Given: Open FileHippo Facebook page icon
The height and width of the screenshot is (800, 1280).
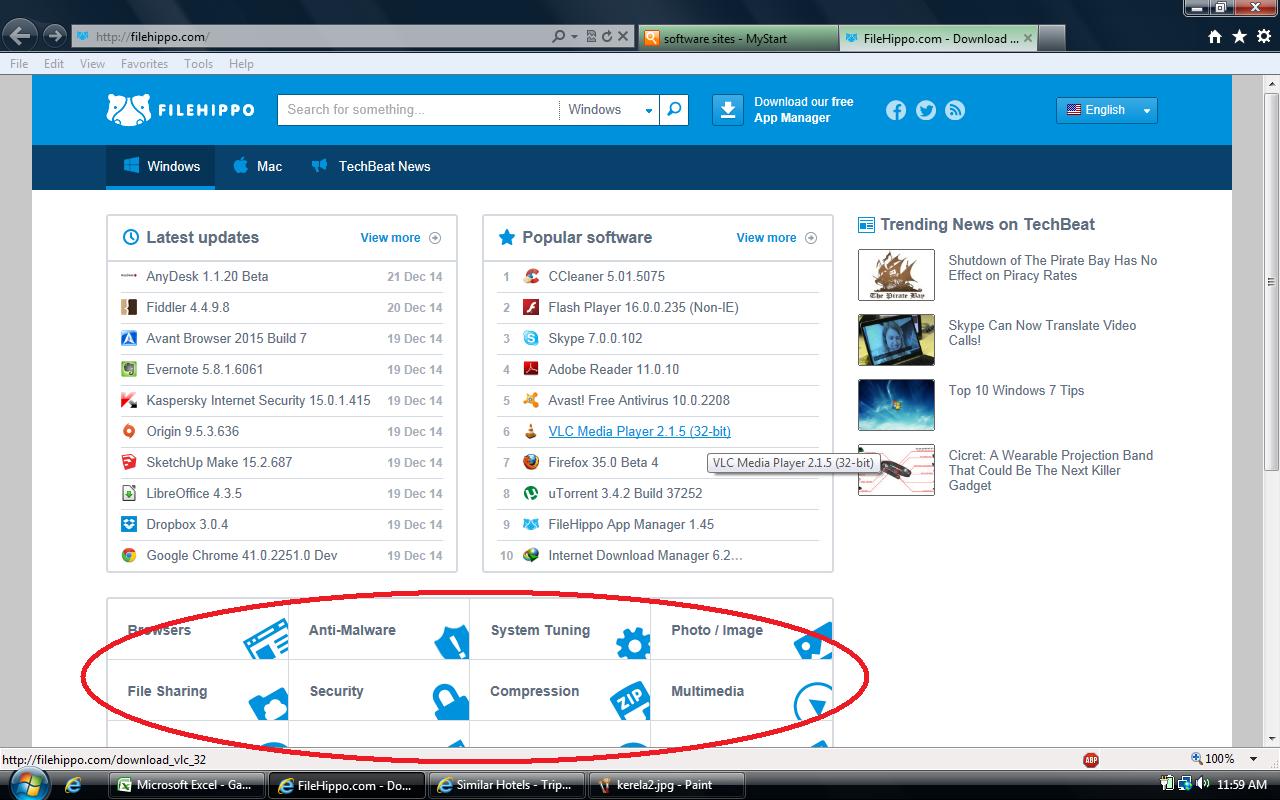Looking at the screenshot, I should [x=896, y=110].
